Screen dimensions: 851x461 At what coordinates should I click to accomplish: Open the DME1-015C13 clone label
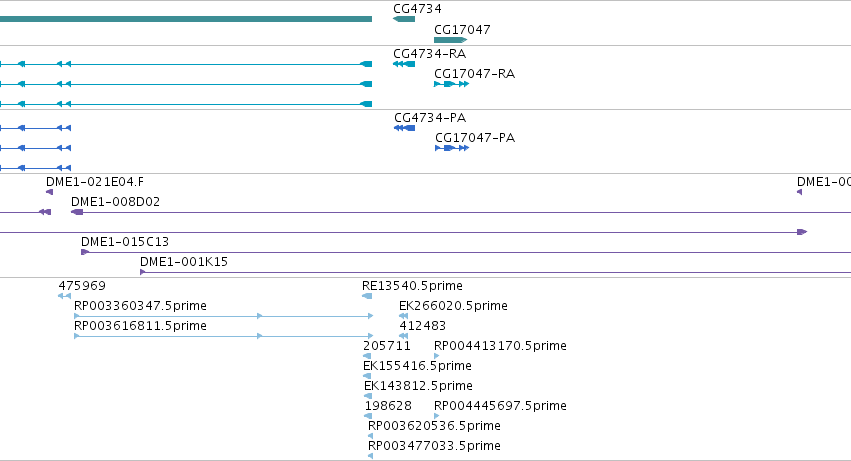[125, 242]
